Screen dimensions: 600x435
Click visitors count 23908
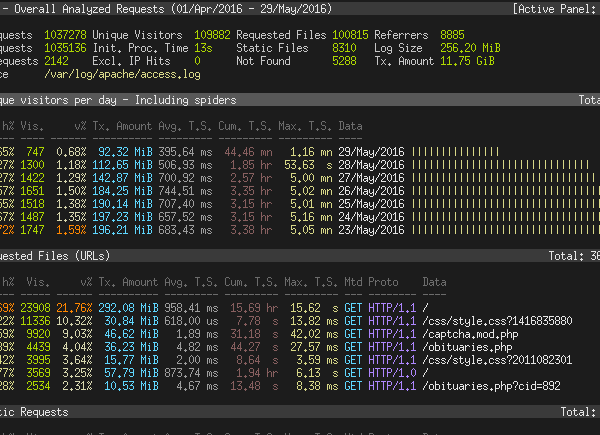coord(35,308)
